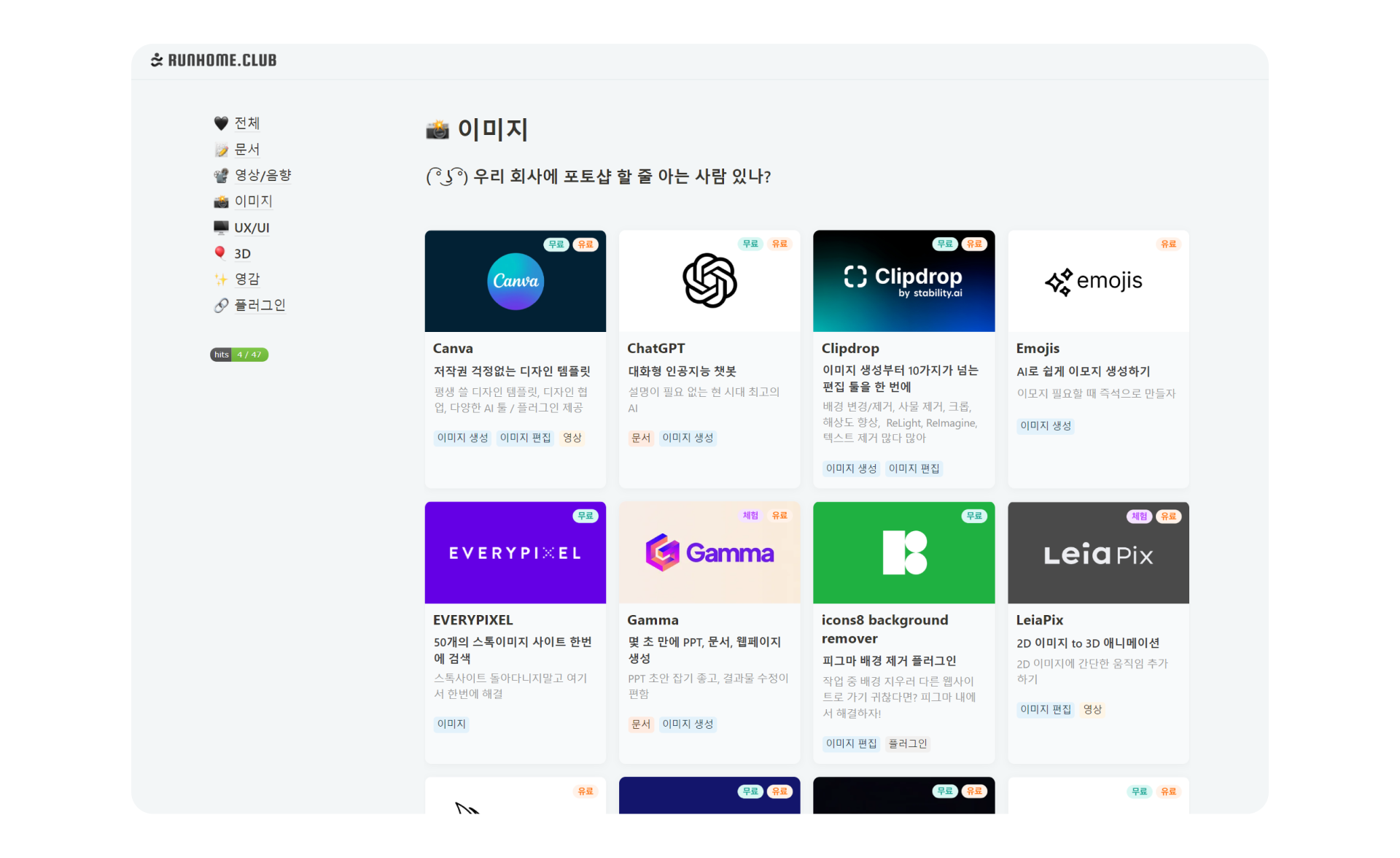Click 이미지 편집 tag on Canva card

(526, 438)
